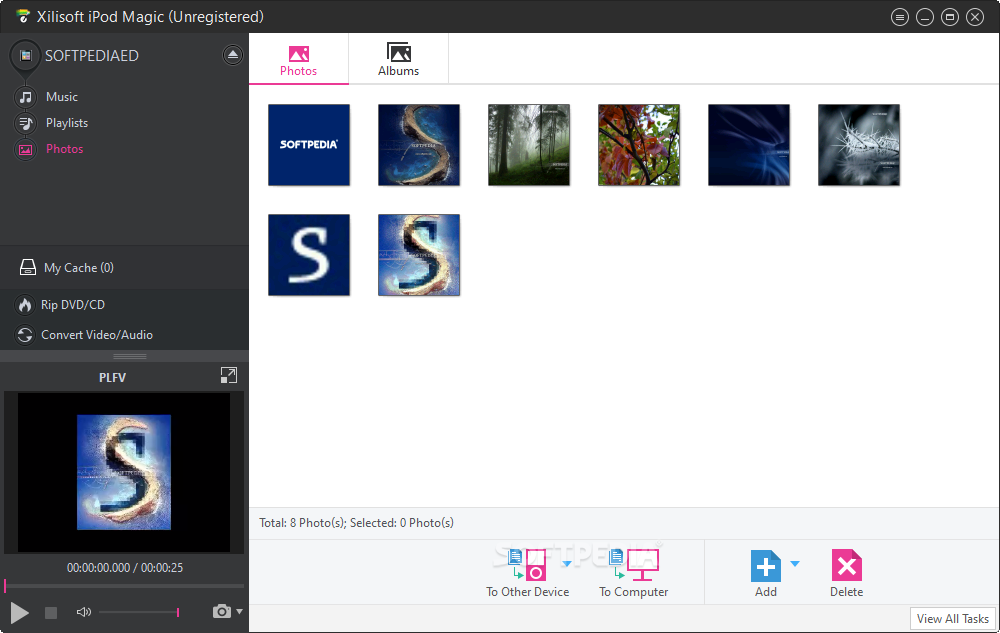Click the preview image in player
This screenshot has width=1000, height=633.
(x=124, y=472)
